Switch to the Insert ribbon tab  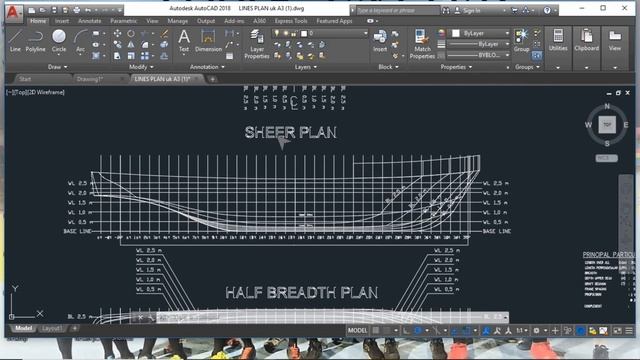coord(62,21)
